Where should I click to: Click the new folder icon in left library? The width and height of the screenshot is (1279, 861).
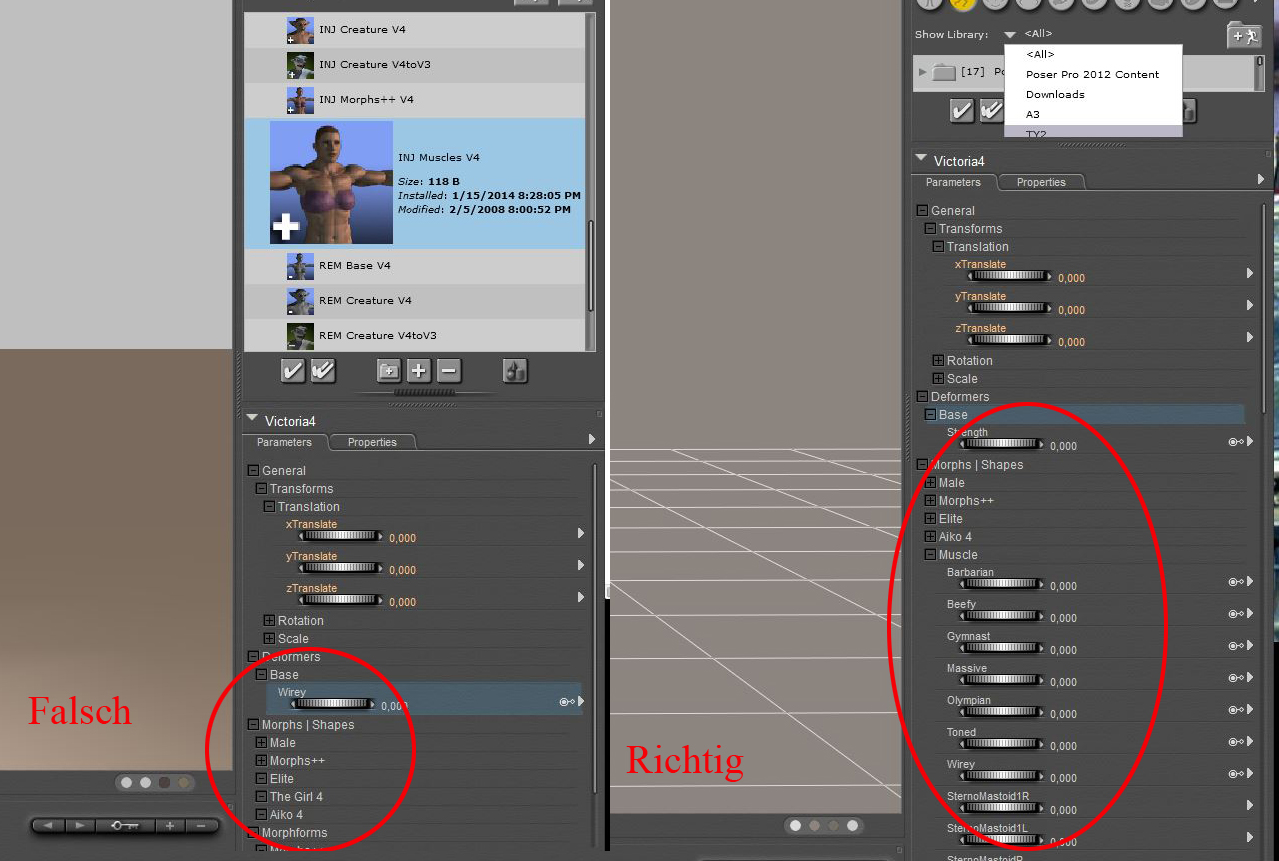coord(388,371)
